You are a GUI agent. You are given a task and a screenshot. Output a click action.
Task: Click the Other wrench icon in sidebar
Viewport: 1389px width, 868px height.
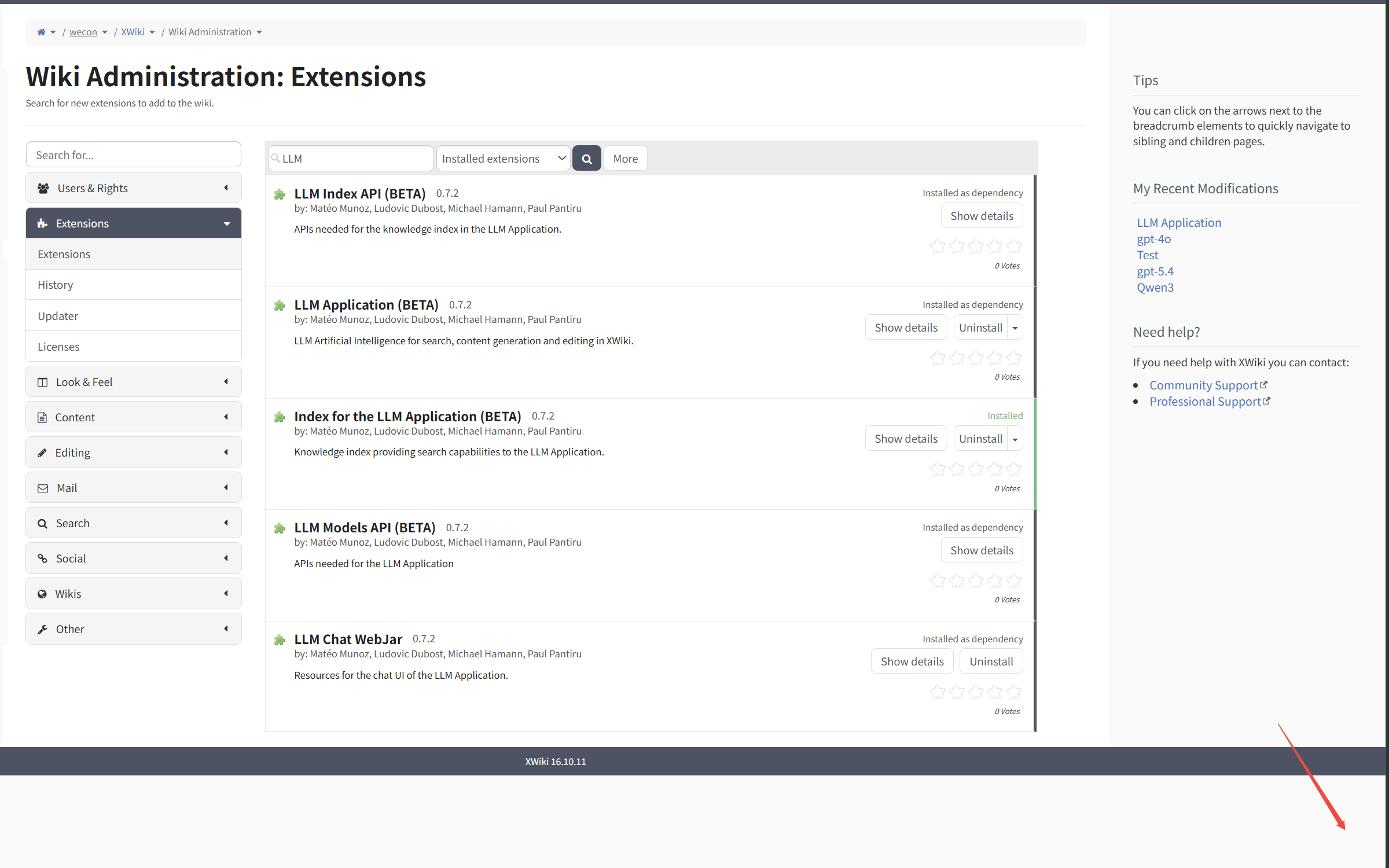tap(42, 629)
